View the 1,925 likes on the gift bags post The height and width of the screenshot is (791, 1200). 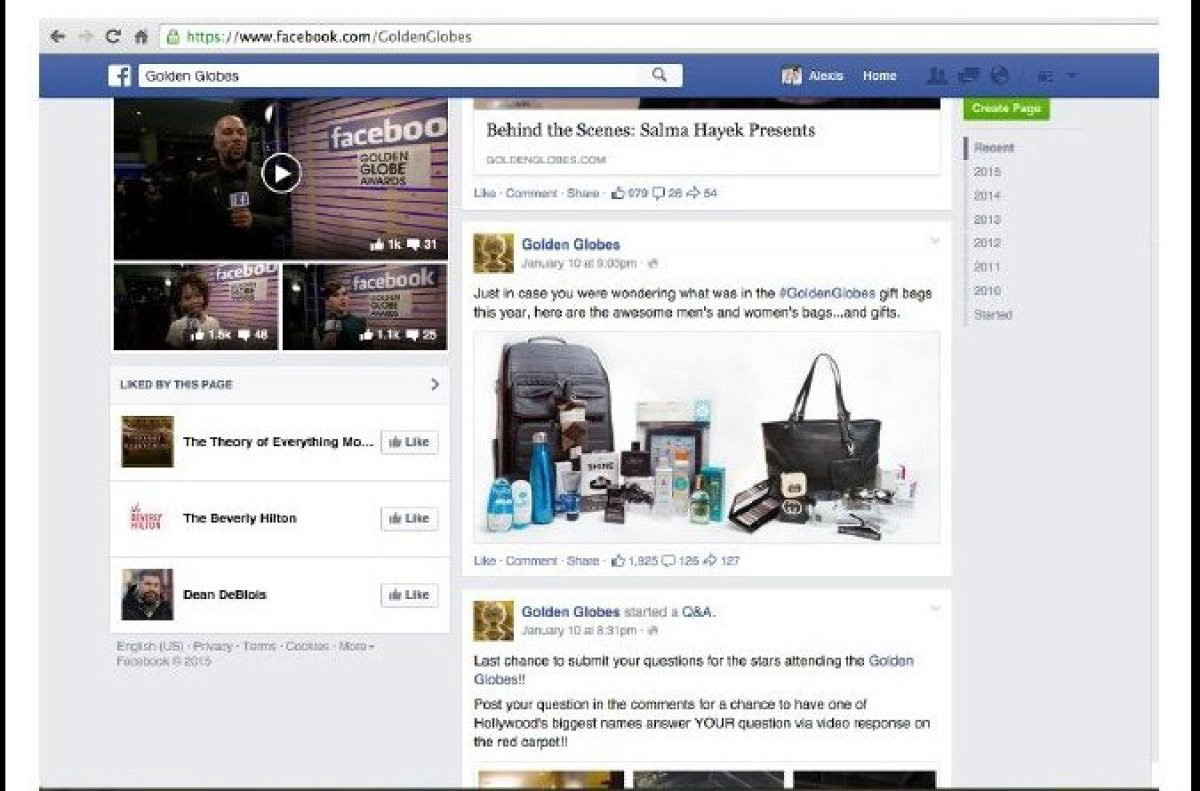click(x=635, y=561)
